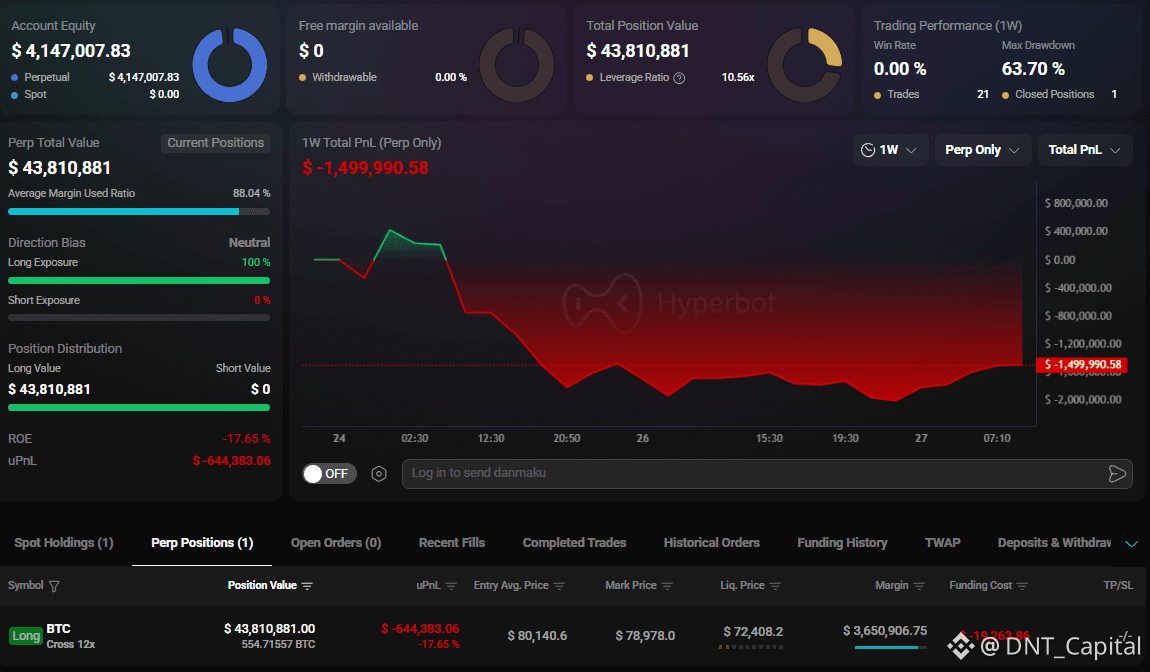Expand more tabs with the chevron arrow
The height and width of the screenshot is (672, 1150).
[x=1132, y=544]
